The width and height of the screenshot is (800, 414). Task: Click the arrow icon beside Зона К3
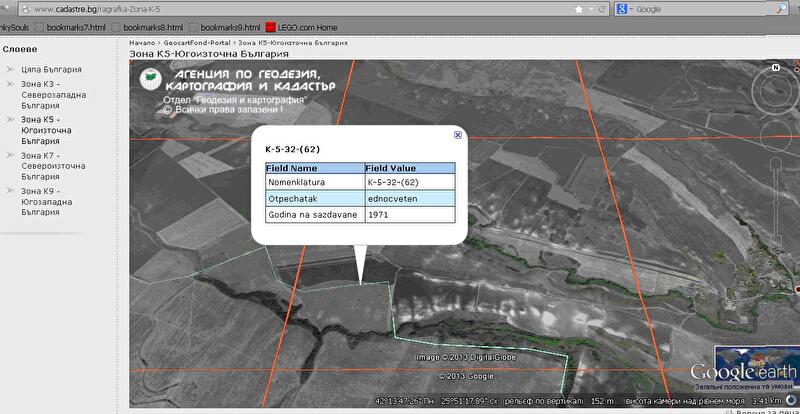click(x=10, y=84)
